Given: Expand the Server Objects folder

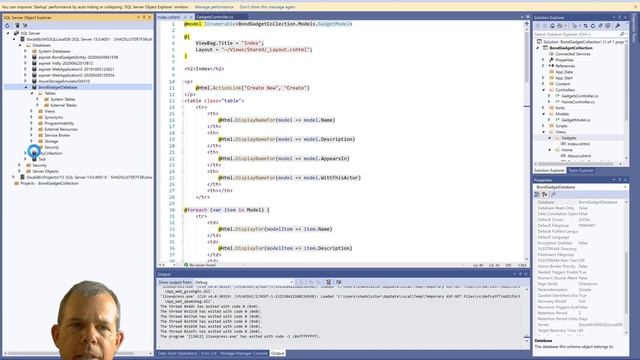Looking at the screenshot, I should [x=20, y=171].
